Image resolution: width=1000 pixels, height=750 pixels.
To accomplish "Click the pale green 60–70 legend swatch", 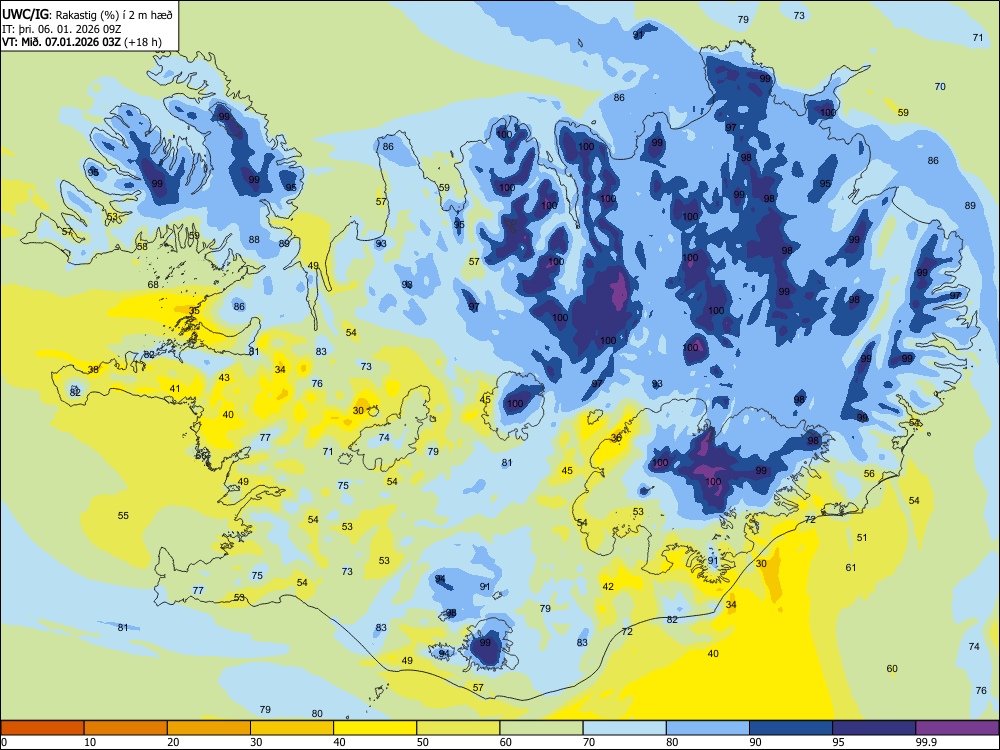I will click(541, 728).
